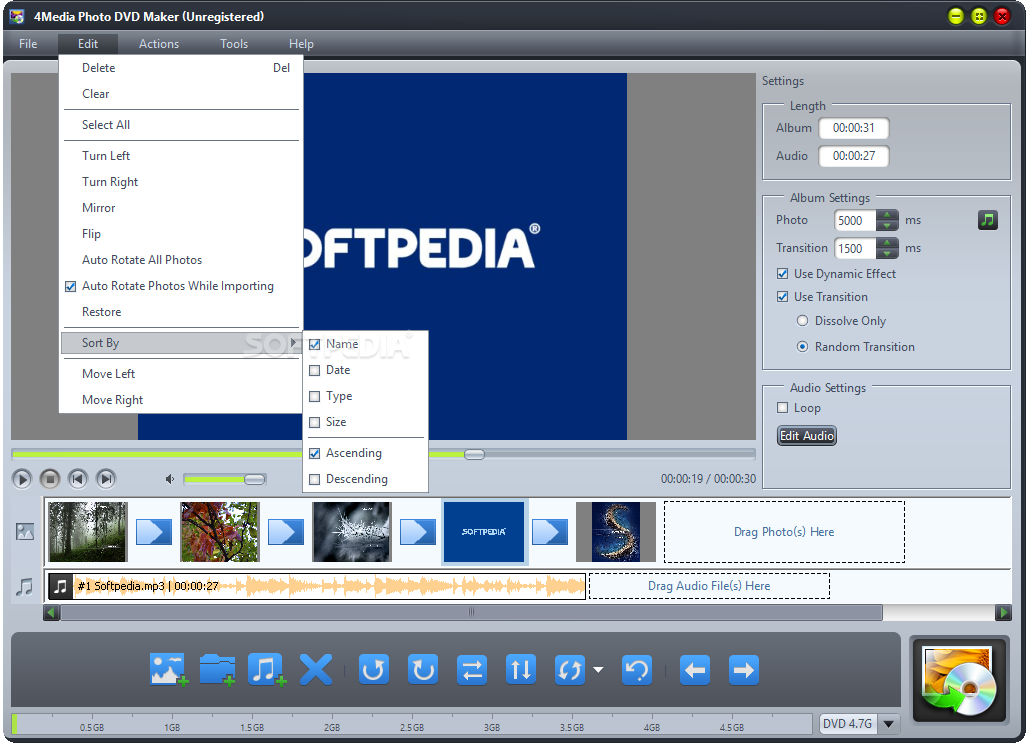Image resolution: width=1026 pixels, height=743 pixels.
Task: Click the volume slider handle
Action: click(255, 479)
